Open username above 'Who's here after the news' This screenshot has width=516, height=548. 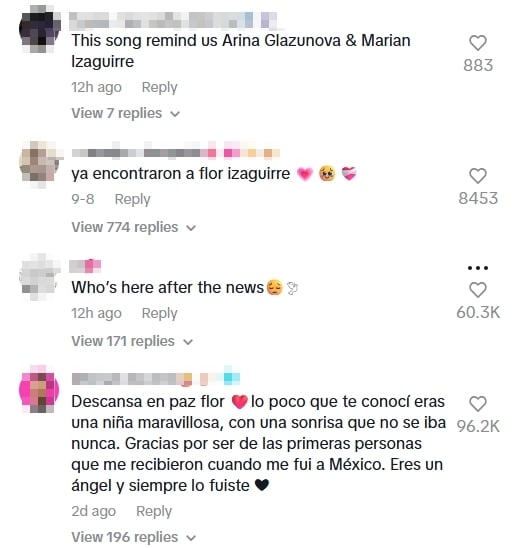pyautogui.click(x=85, y=266)
